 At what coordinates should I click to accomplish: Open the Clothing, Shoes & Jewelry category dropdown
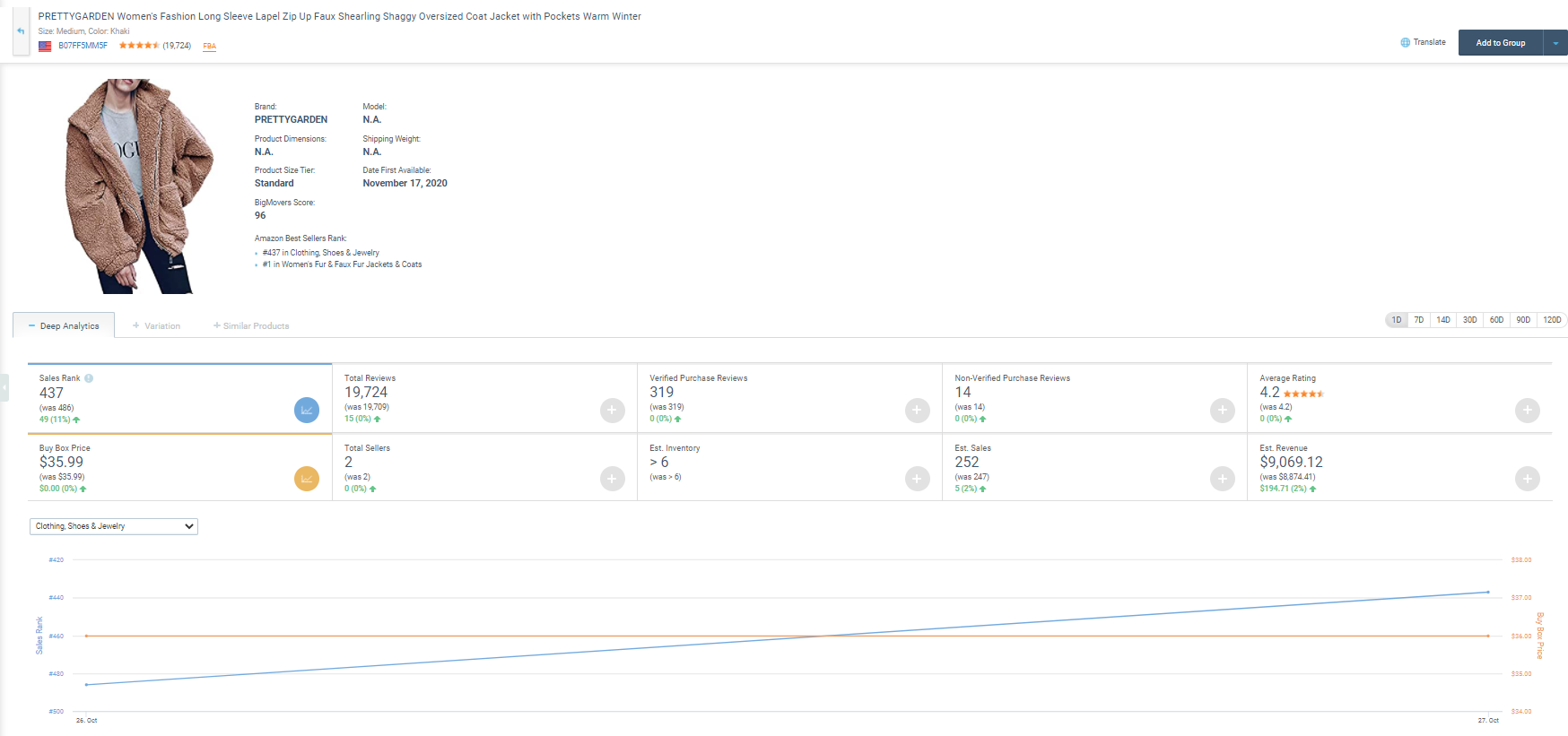tap(114, 526)
